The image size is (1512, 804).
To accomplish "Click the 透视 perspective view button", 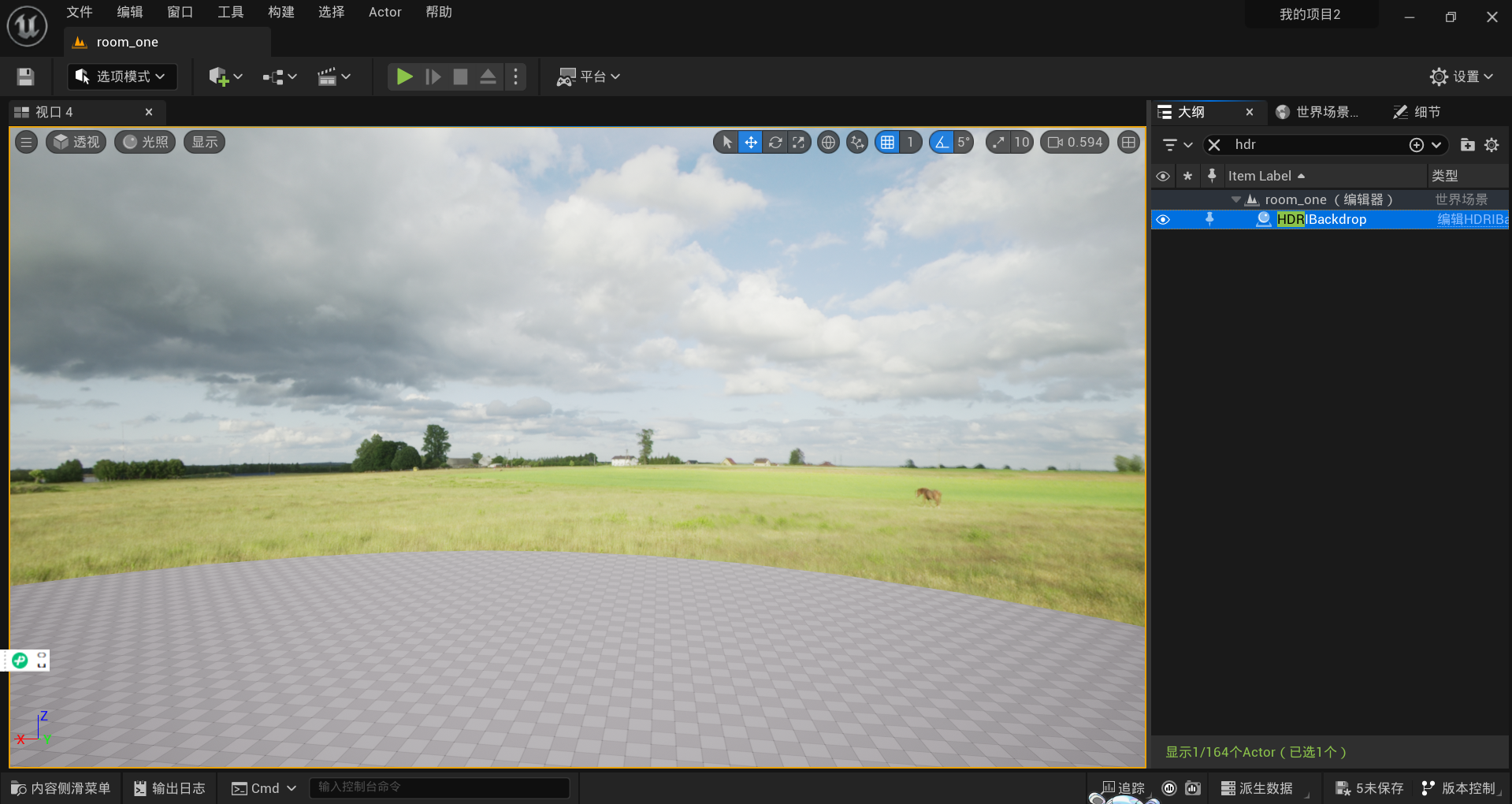I will pyautogui.click(x=76, y=142).
